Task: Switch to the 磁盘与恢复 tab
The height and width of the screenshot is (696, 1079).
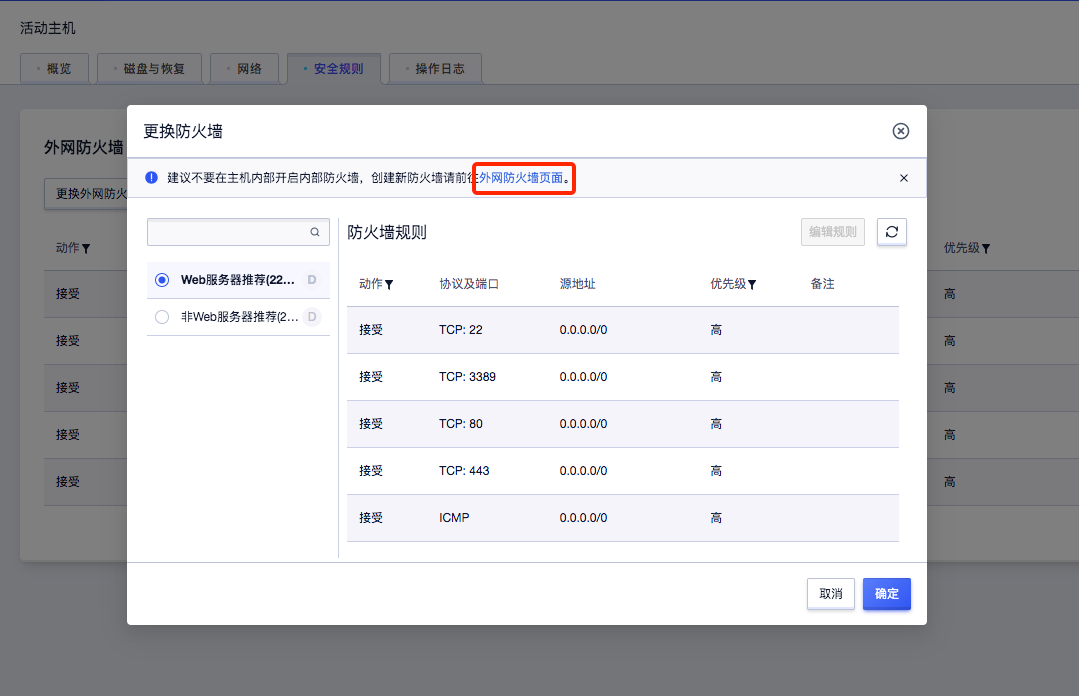Action: [x=149, y=68]
